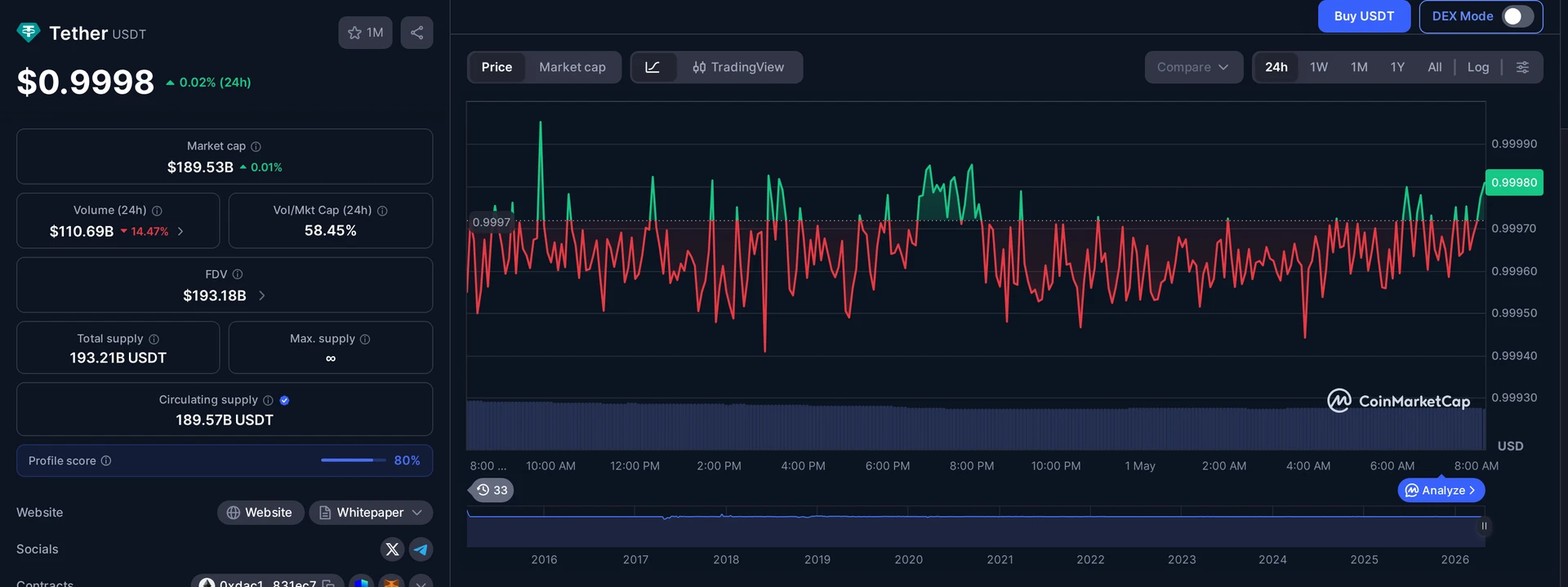Viewport: 1568px width, 587px height.
Task: Add Tether to watchlist with star button
Action: pos(365,33)
